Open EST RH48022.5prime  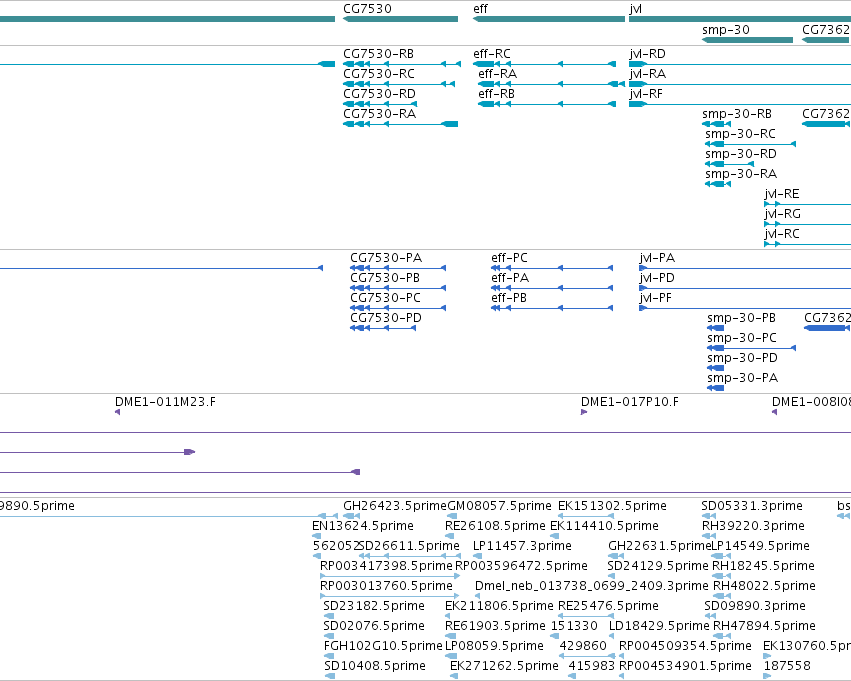[x=764, y=586]
